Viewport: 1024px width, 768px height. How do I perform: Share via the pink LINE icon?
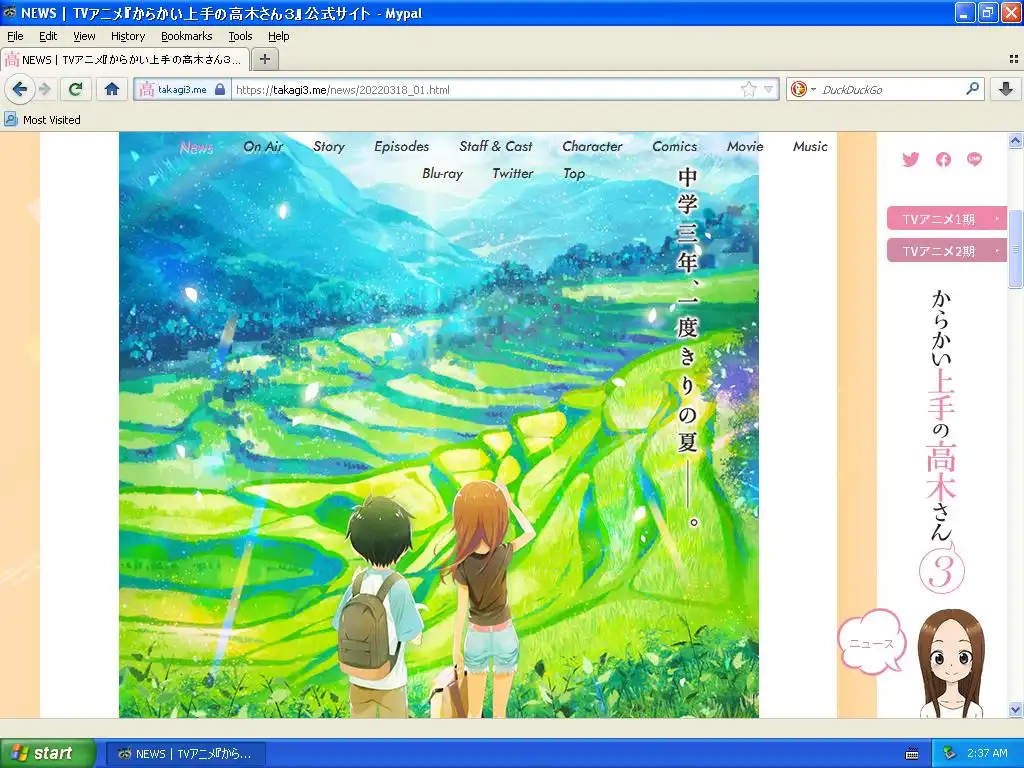tap(974, 159)
